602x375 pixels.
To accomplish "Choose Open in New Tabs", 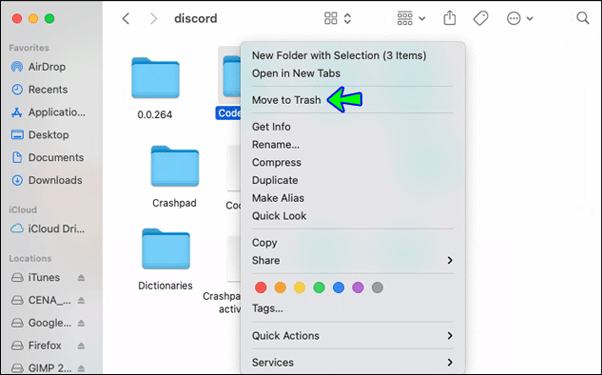I will click(x=296, y=73).
